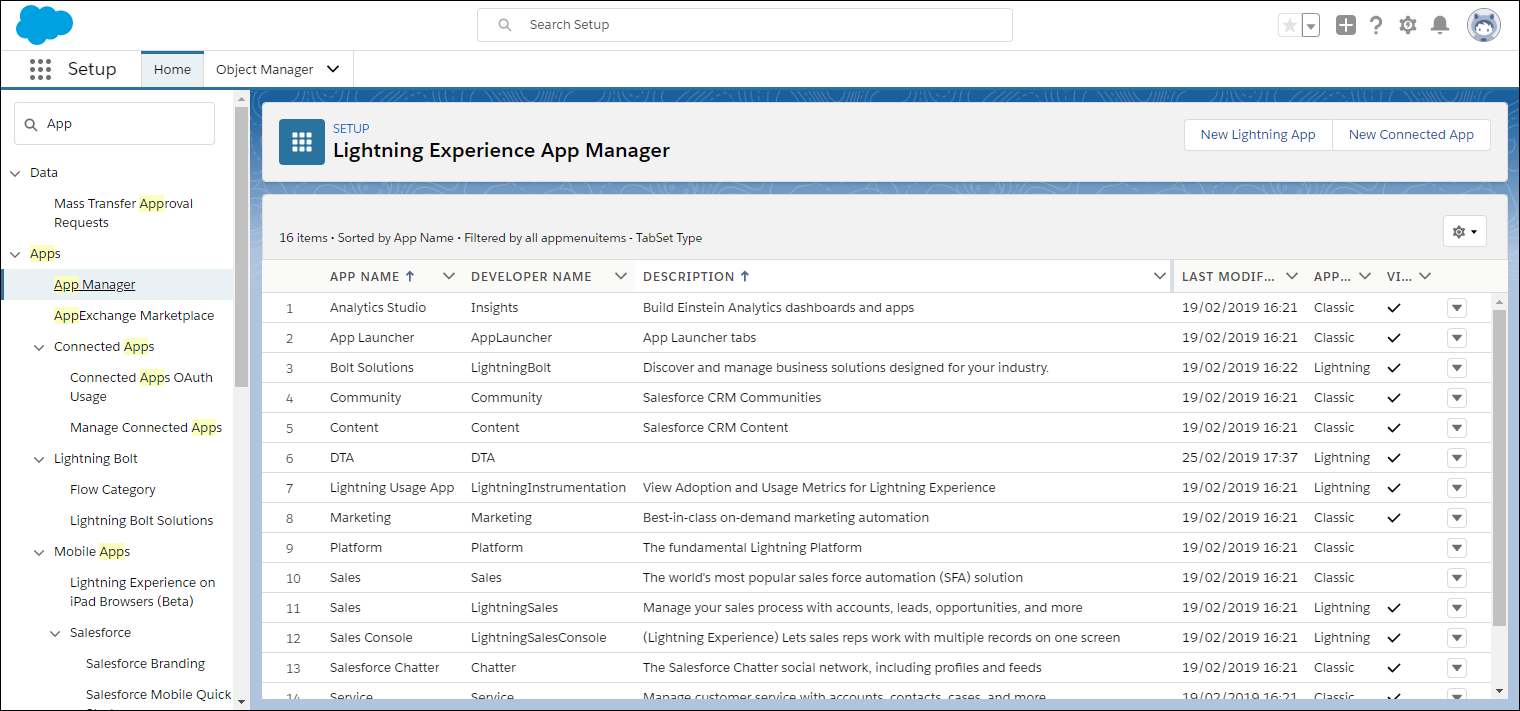Screen dimensions: 1520x711
Task: Open row actions for DTA app
Action: pos(1457,458)
